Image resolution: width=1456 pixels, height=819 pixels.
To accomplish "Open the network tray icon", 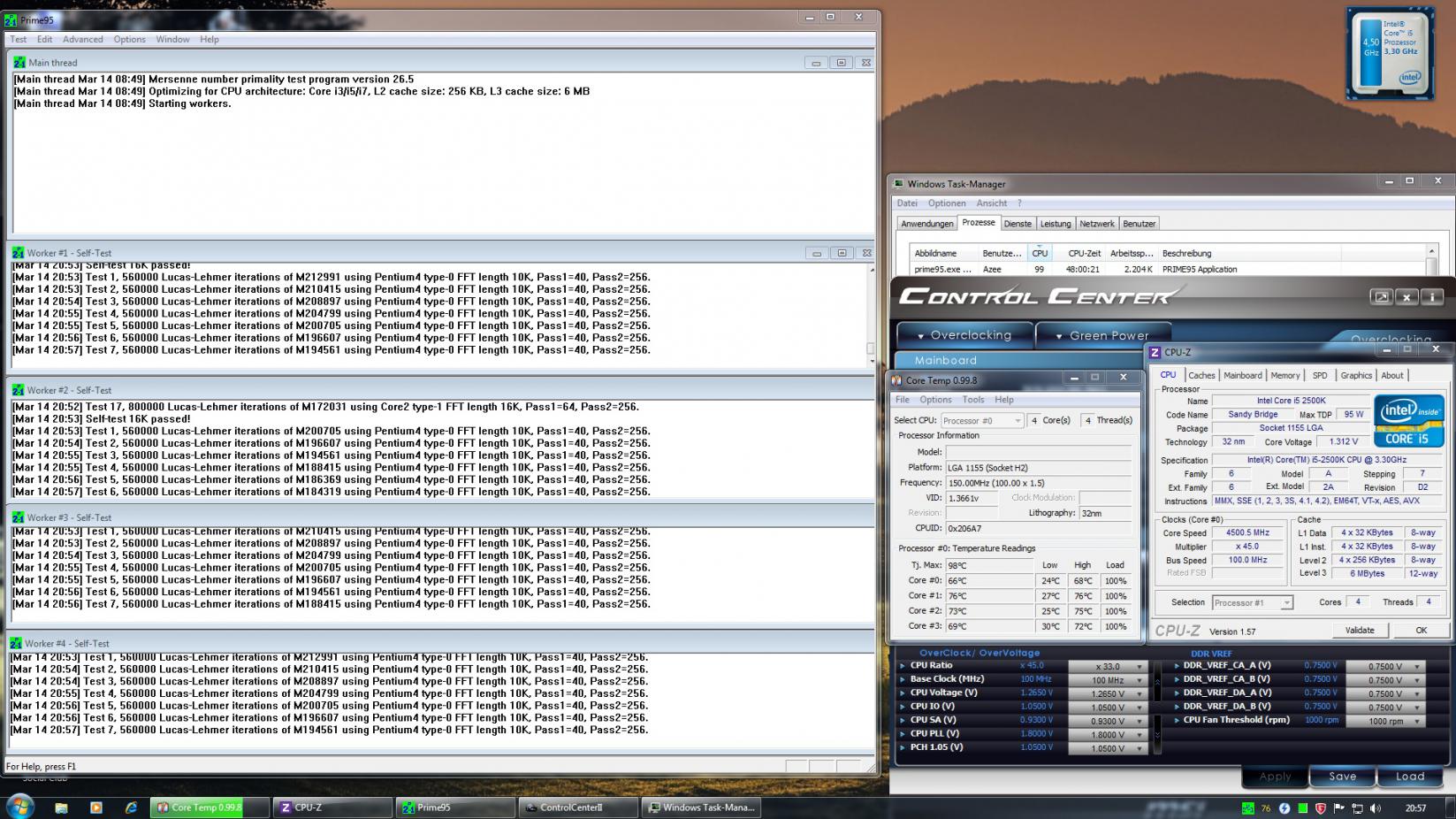I will tap(1357, 808).
